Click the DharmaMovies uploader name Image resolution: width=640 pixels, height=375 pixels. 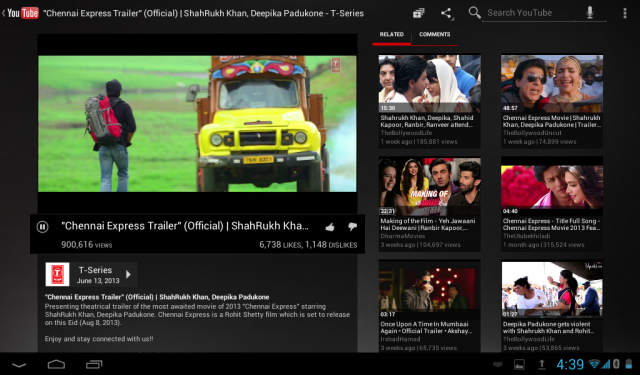tap(402, 236)
